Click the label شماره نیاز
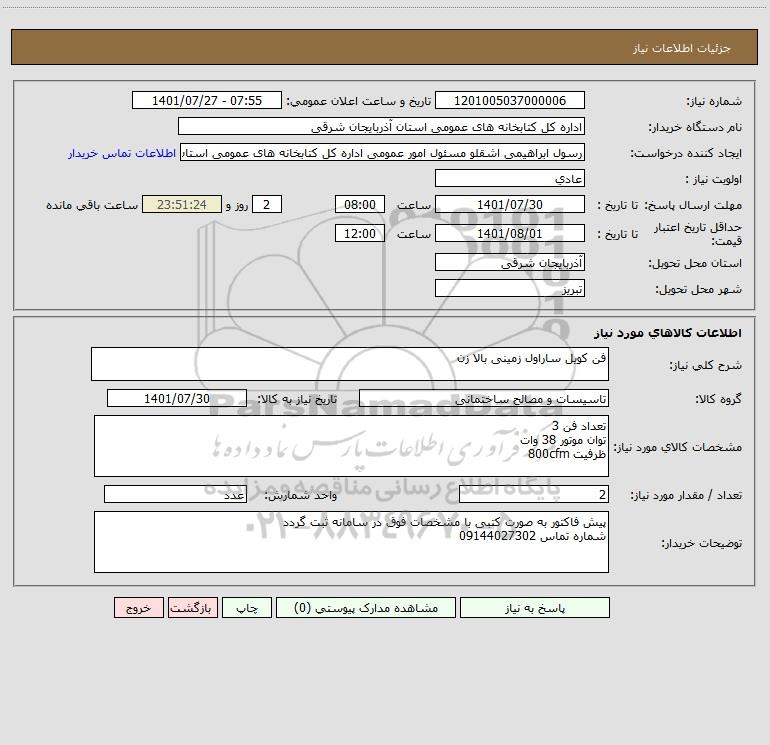This screenshot has height=745, width=770. click(714, 102)
